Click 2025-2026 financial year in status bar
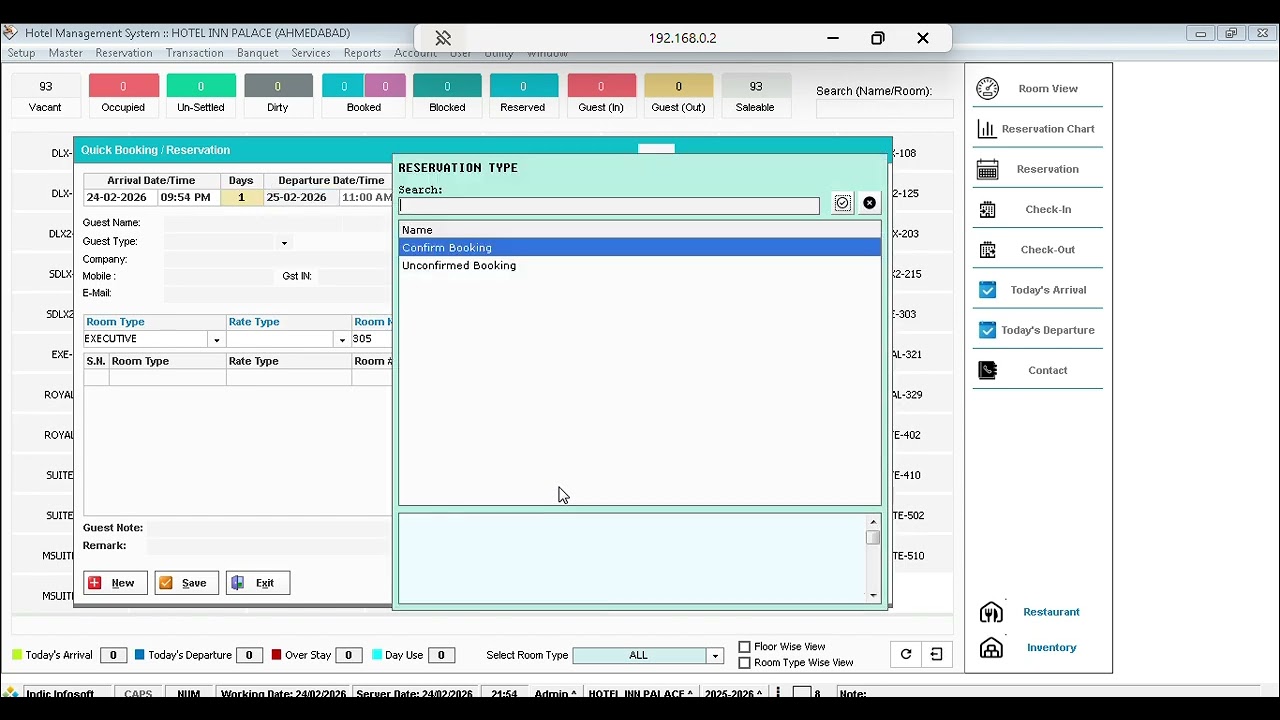 click(733, 694)
